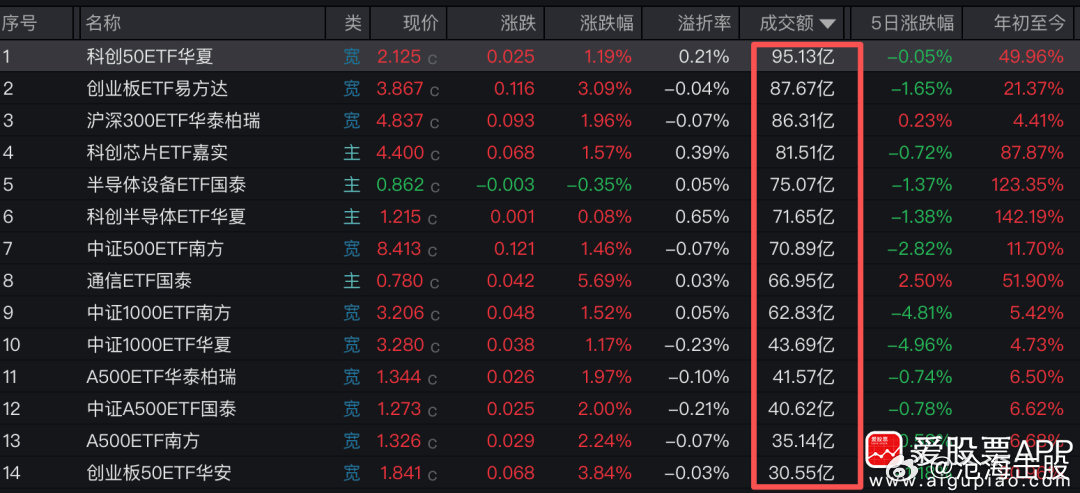This screenshot has height=493, width=1080.
Task: Sort by 涨跌幅 column header
Action: (606, 23)
